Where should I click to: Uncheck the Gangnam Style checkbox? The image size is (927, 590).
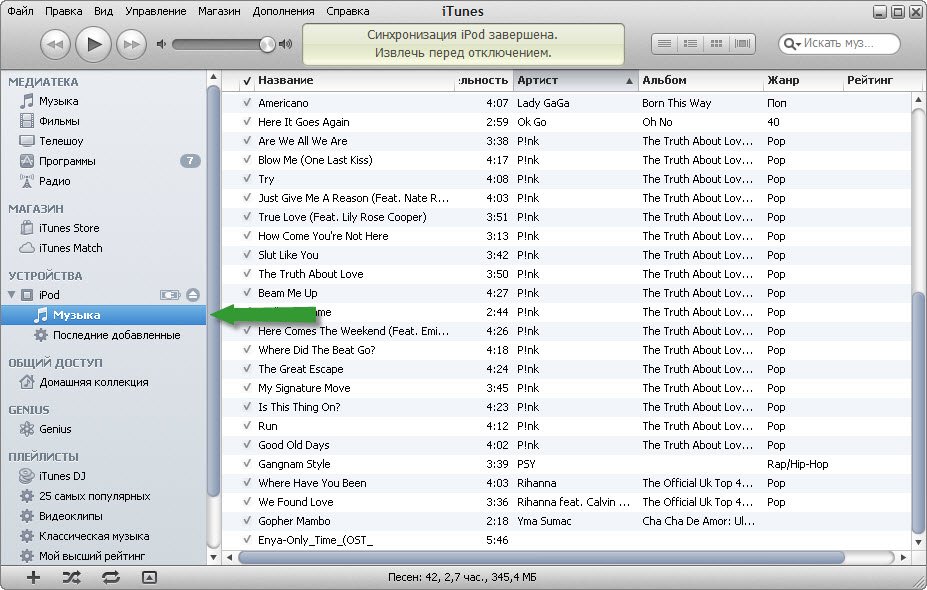247,464
